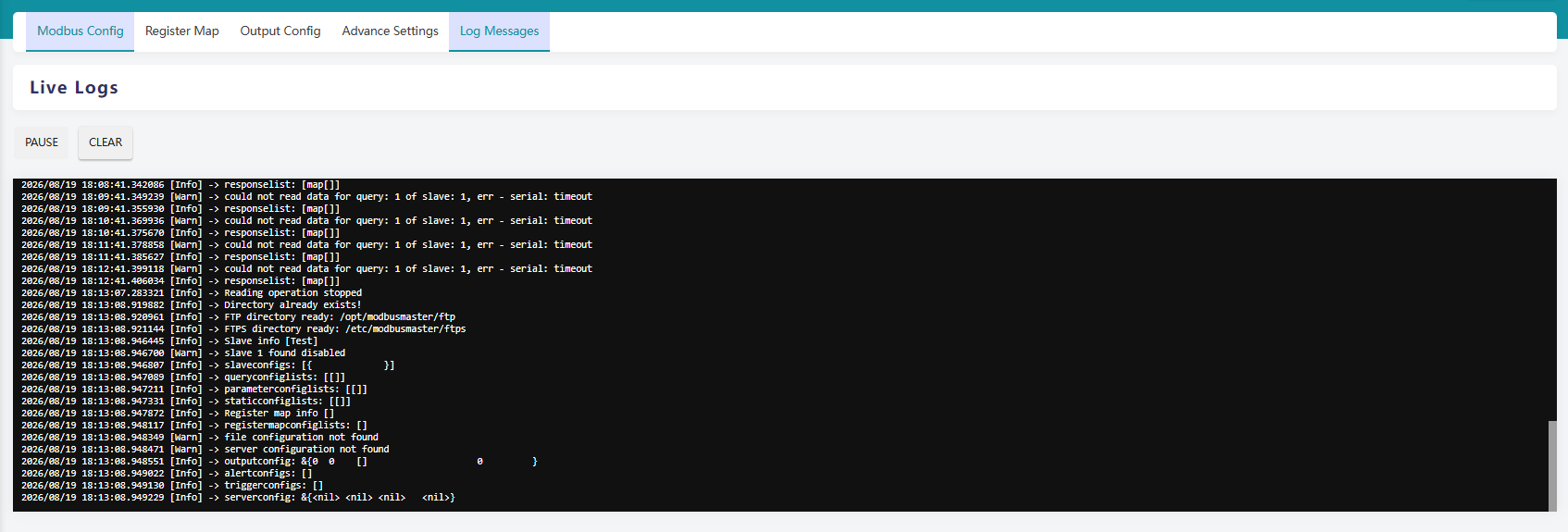Image resolution: width=1568 pixels, height=532 pixels.
Task: Click the 'triggerconfigs: []' log line
Action: click(172, 486)
